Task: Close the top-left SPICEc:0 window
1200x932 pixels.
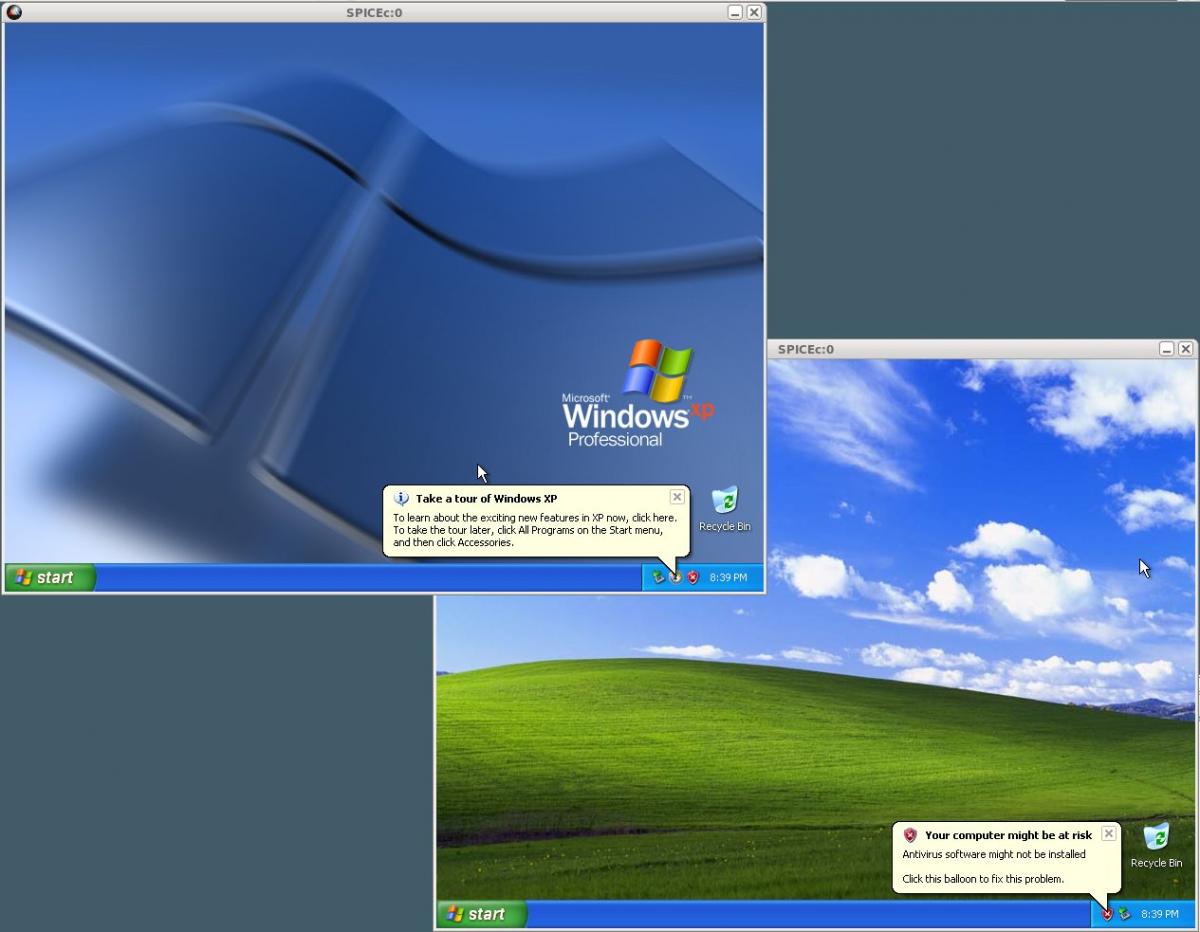Action: click(x=754, y=12)
